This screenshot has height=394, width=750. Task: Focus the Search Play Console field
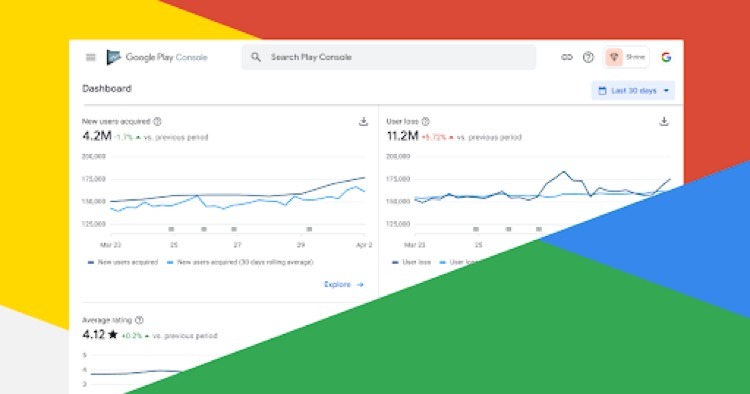388,57
